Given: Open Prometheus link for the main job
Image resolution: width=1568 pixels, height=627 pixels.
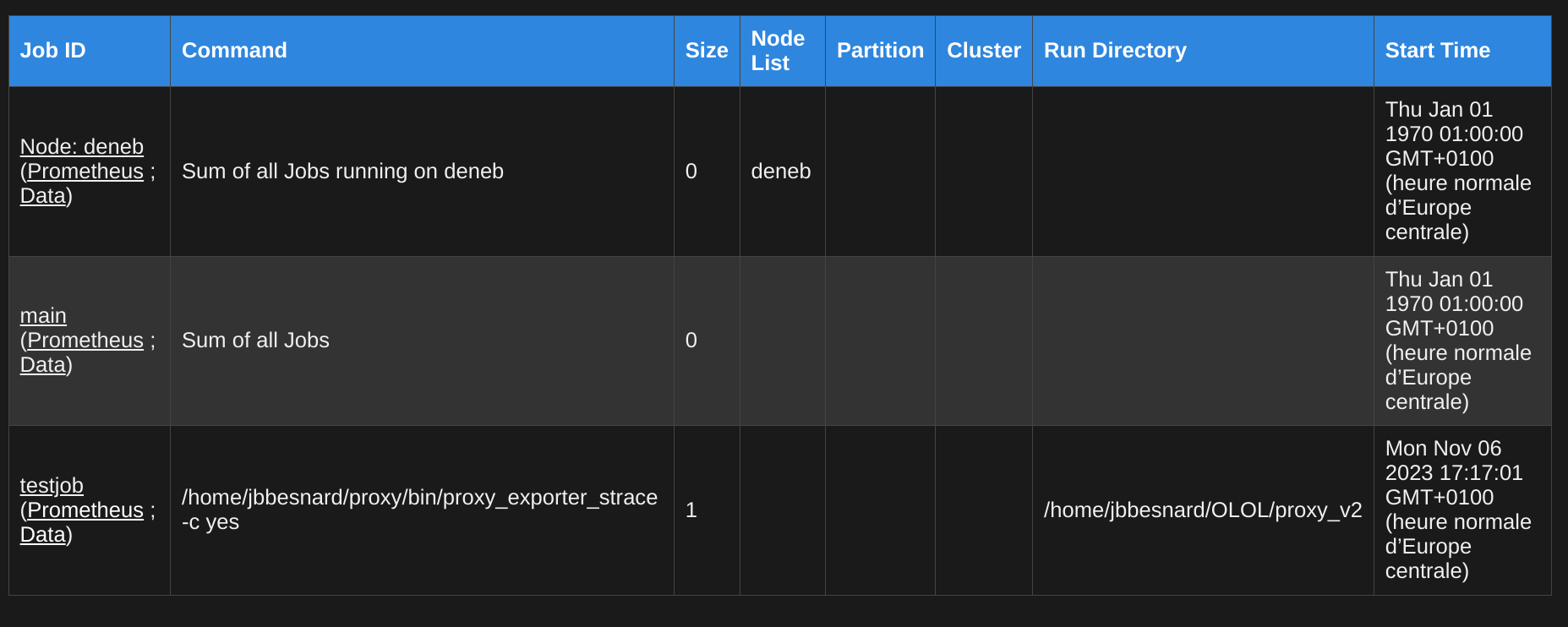Looking at the screenshot, I should pos(85,340).
